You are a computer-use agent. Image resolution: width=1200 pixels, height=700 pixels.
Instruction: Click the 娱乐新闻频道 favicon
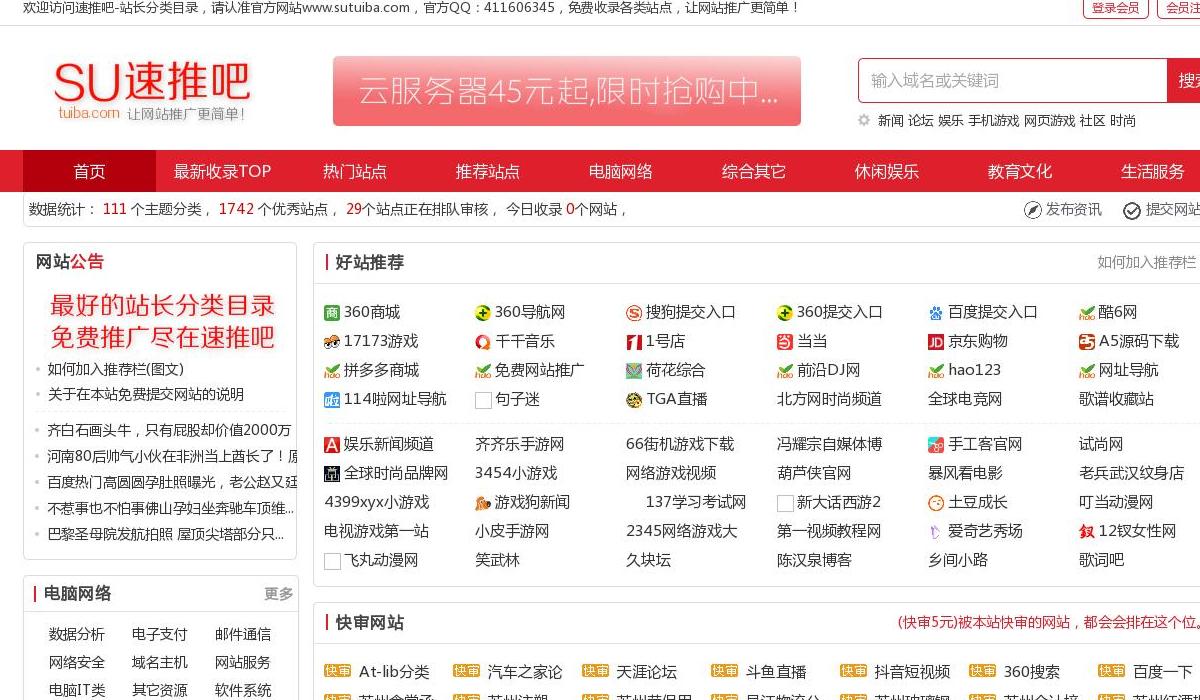pyautogui.click(x=332, y=445)
